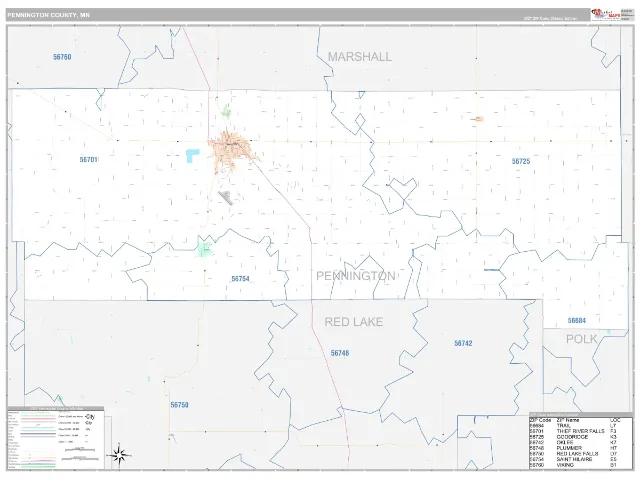Click the POLK county label

pyautogui.click(x=582, y=339)
